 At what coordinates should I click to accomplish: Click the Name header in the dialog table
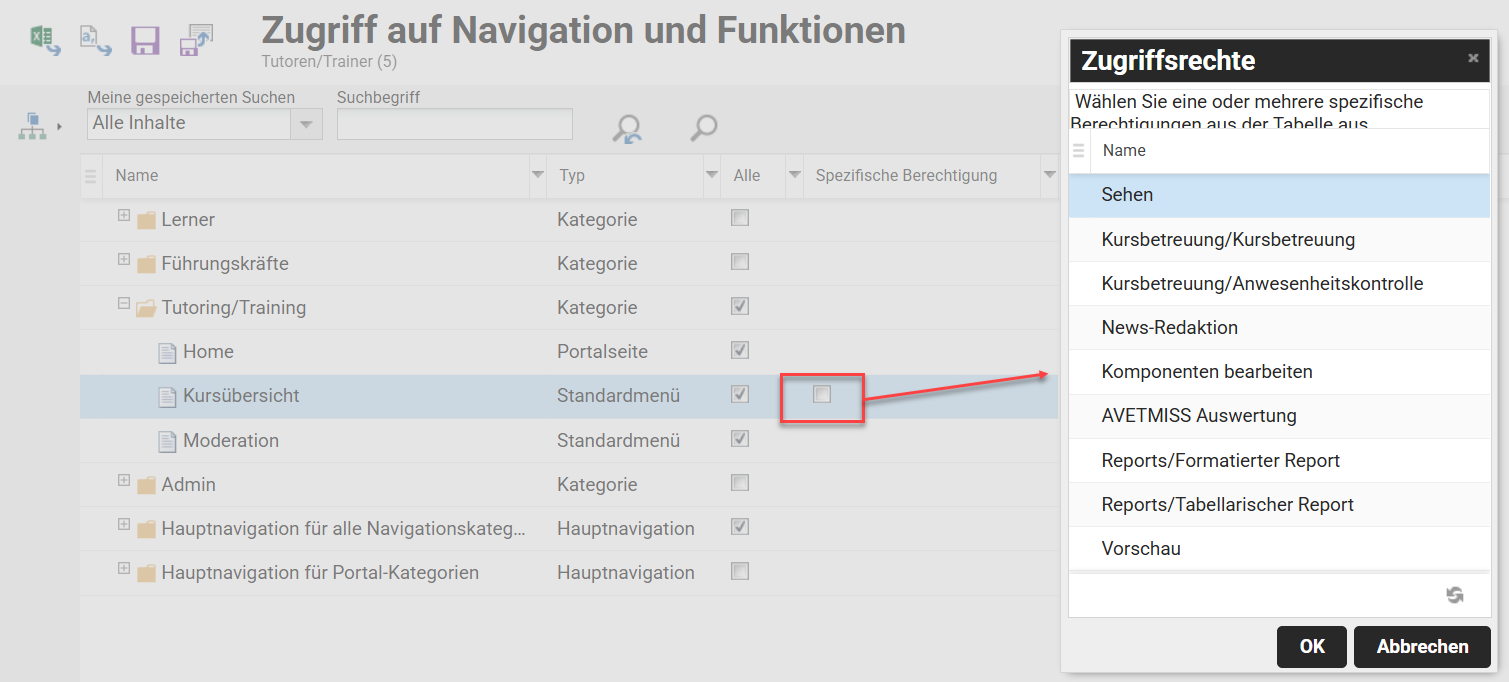tap(1124, 151)
